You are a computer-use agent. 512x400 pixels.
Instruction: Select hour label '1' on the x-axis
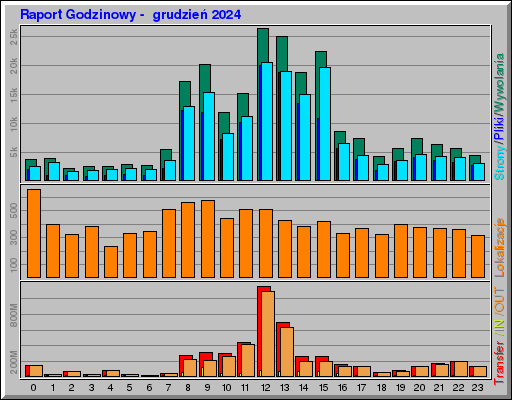(x=53, y=388)
